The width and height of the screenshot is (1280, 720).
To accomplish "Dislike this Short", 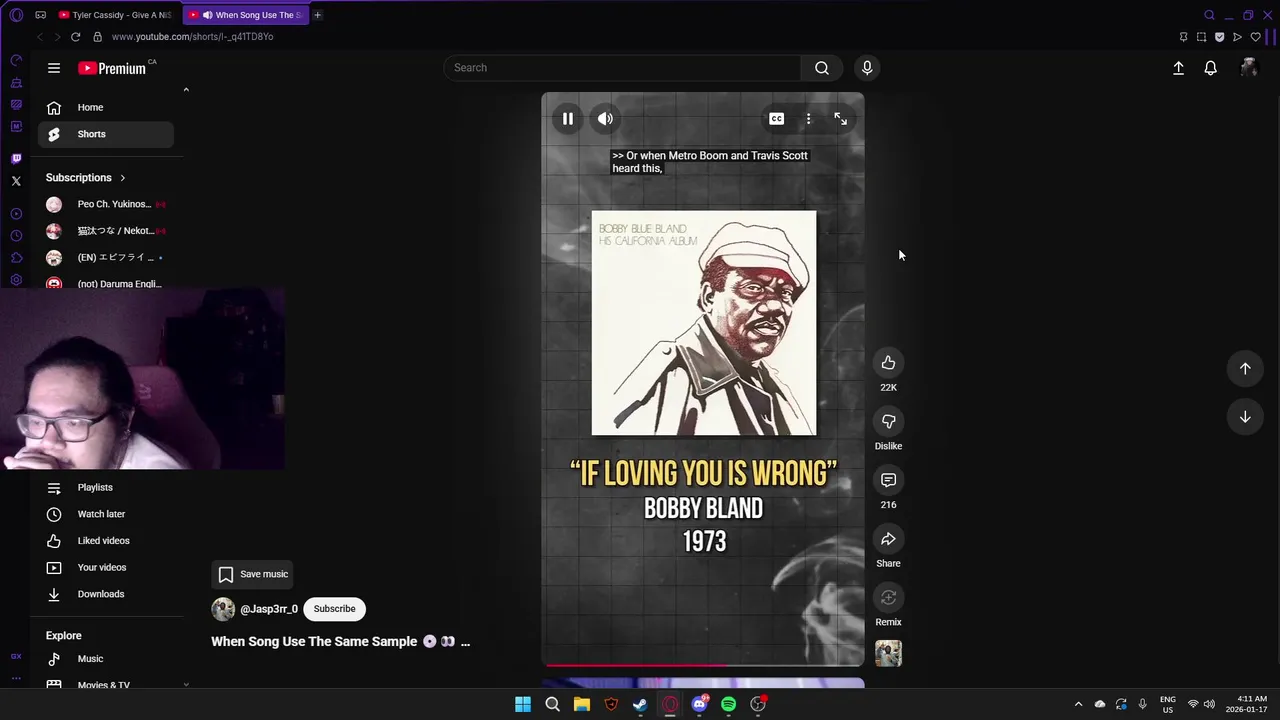I will [x=888, y=421].
